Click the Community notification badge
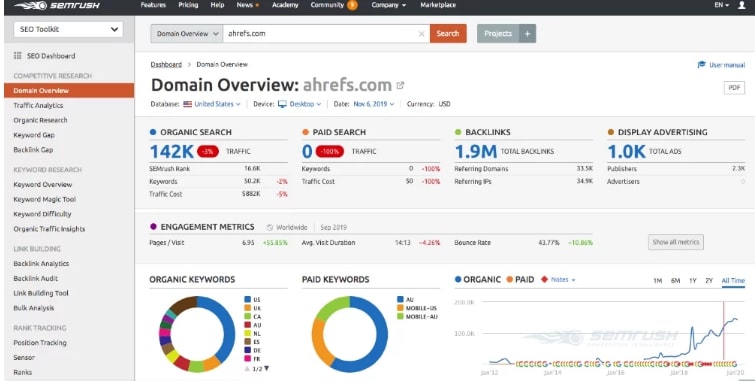The height and width of the screenshot is (386, 756). coord(352,5)
